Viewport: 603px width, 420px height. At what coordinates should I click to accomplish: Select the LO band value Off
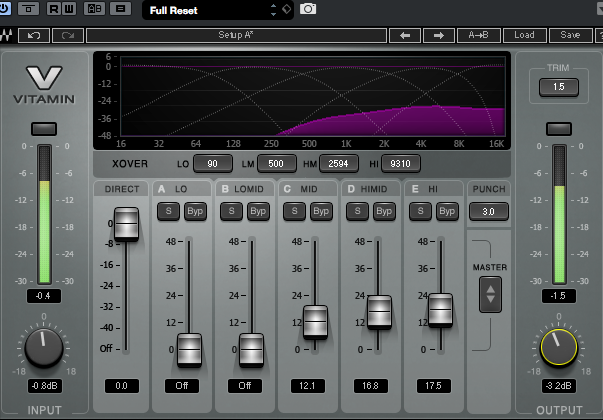[182, 386]
